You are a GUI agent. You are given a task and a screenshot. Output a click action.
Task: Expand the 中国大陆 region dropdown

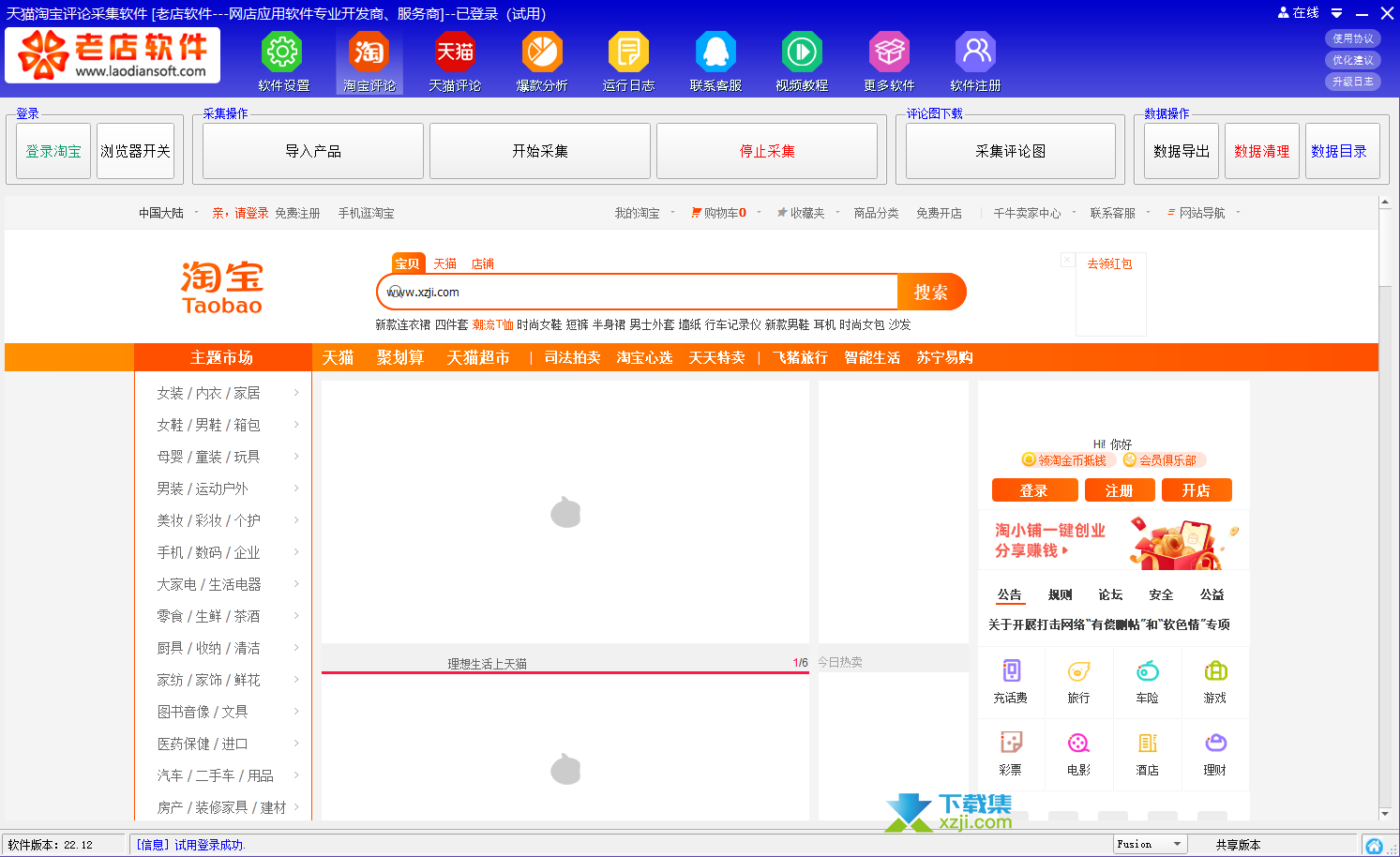[196, 213]
